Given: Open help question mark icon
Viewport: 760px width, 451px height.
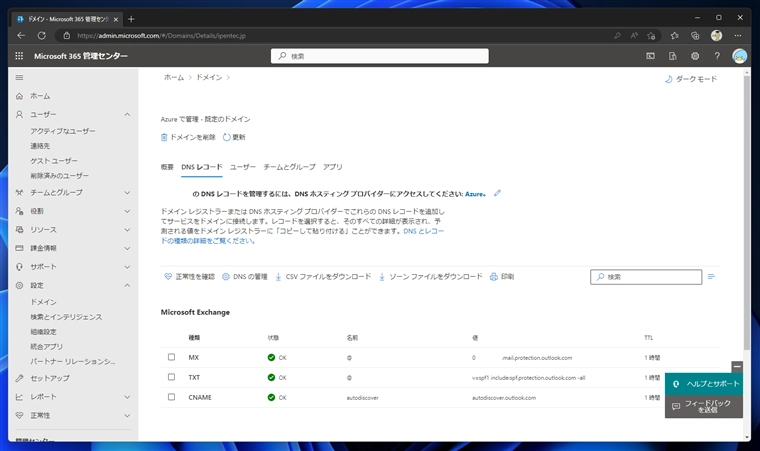Looking at the screenshot, I should (717, 56).
